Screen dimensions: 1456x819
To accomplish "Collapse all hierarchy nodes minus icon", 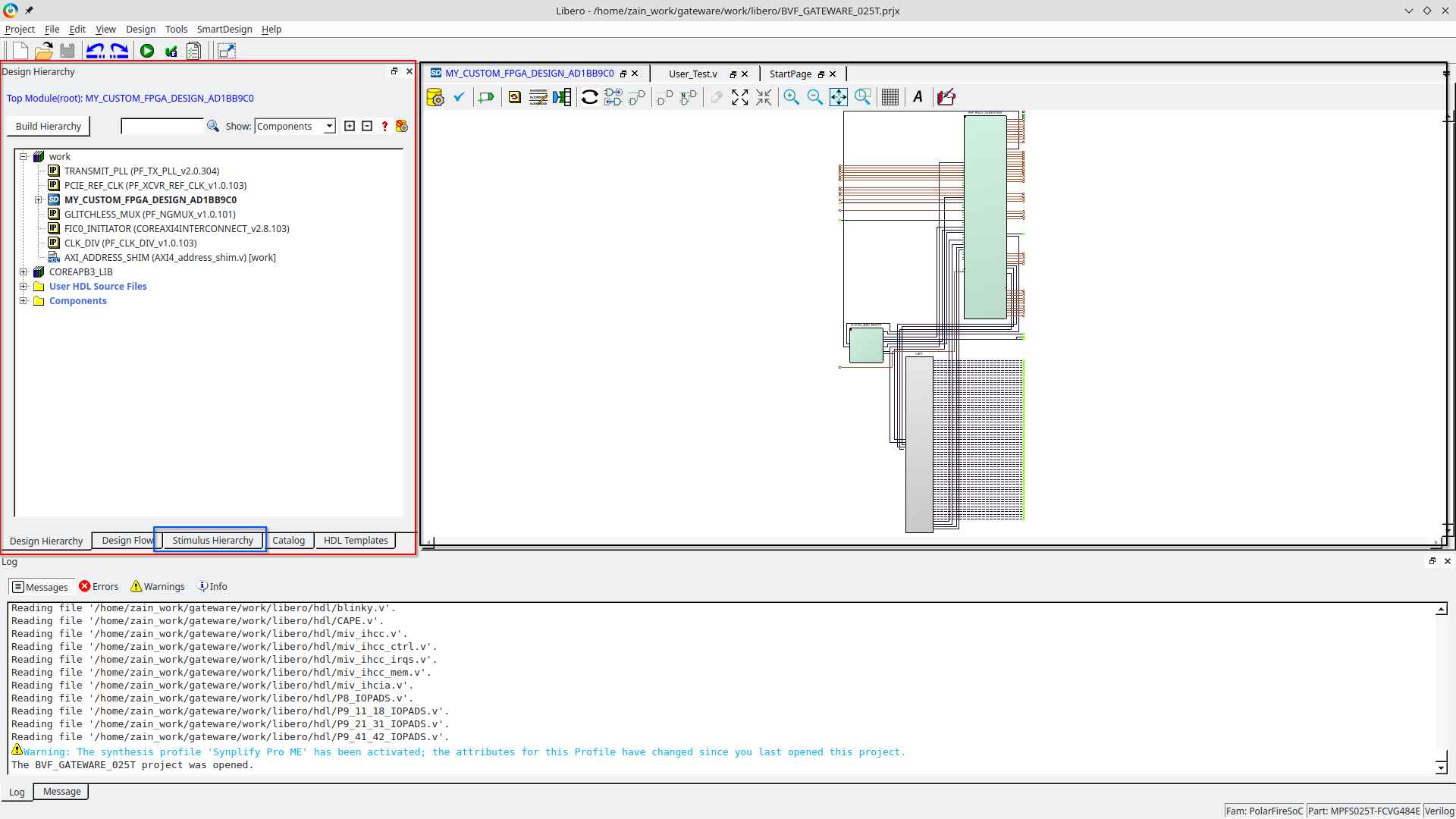I will [367, 126].
